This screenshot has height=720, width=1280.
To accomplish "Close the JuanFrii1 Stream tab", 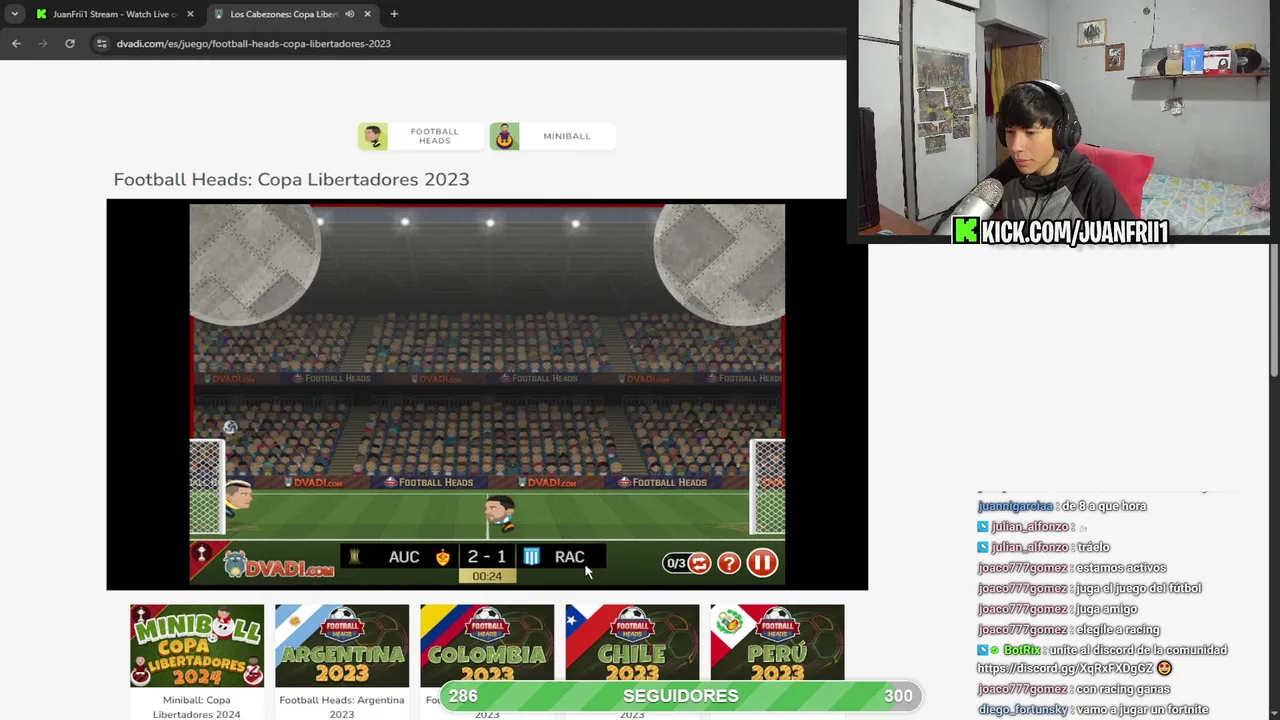I will [190, 14].
